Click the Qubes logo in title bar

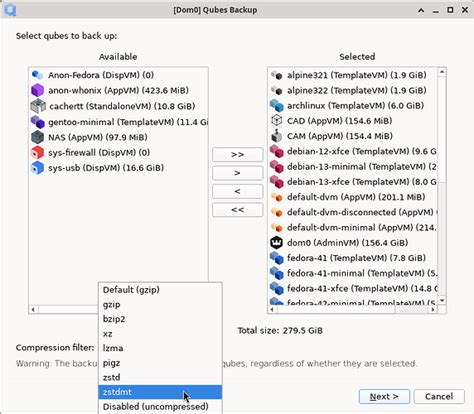click(10, 10)
